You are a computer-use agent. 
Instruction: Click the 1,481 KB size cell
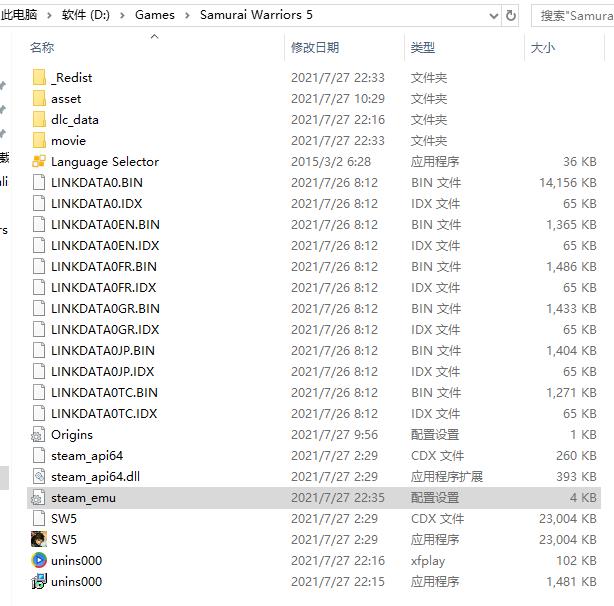coord(572,581)
